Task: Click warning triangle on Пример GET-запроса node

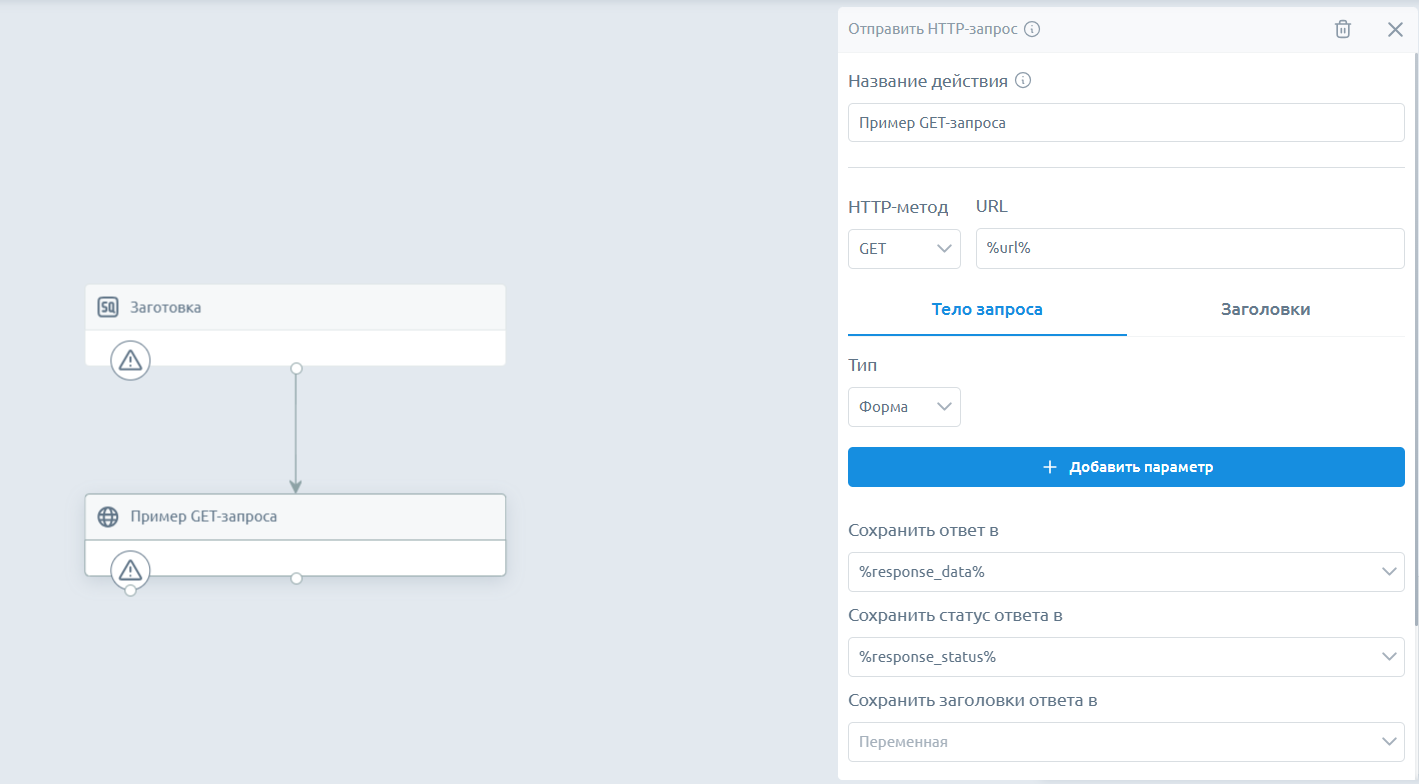Action: [130, 570]
